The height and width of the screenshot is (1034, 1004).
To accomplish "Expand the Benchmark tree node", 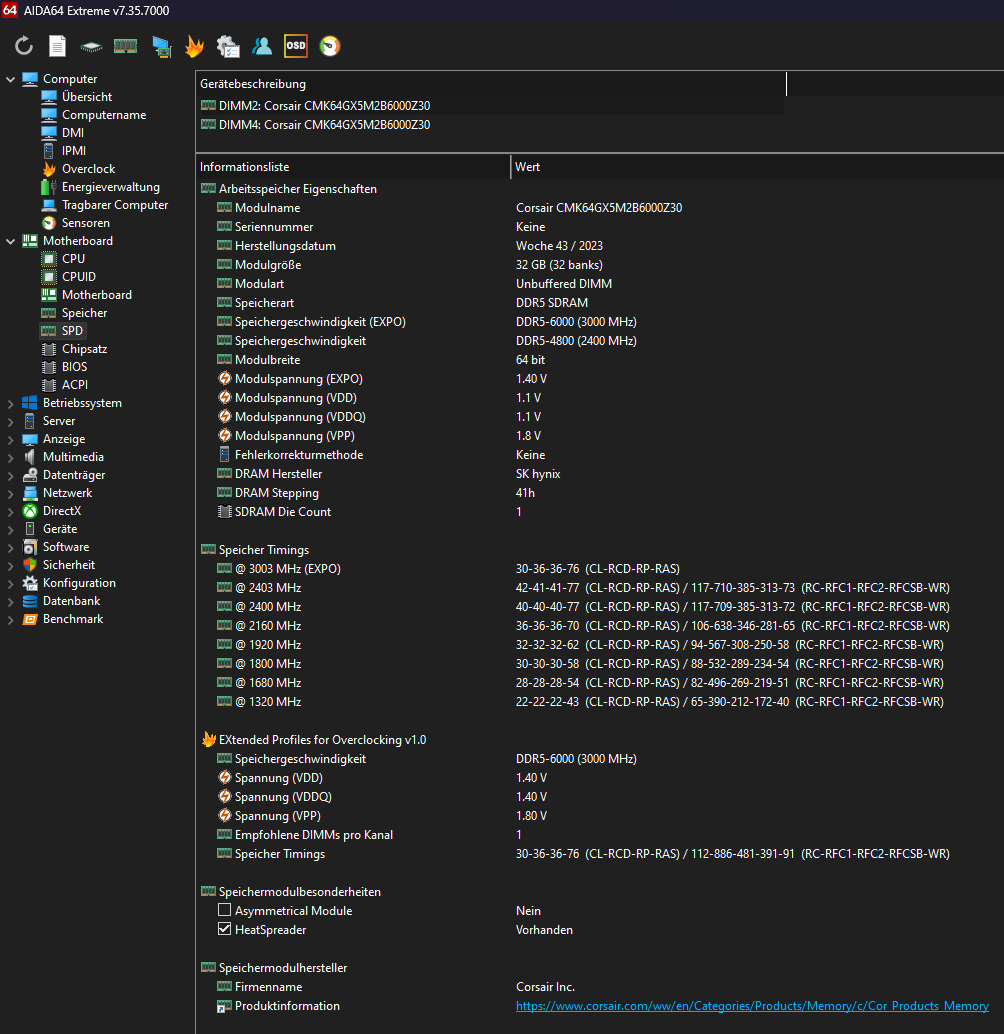I will point(11,619).
